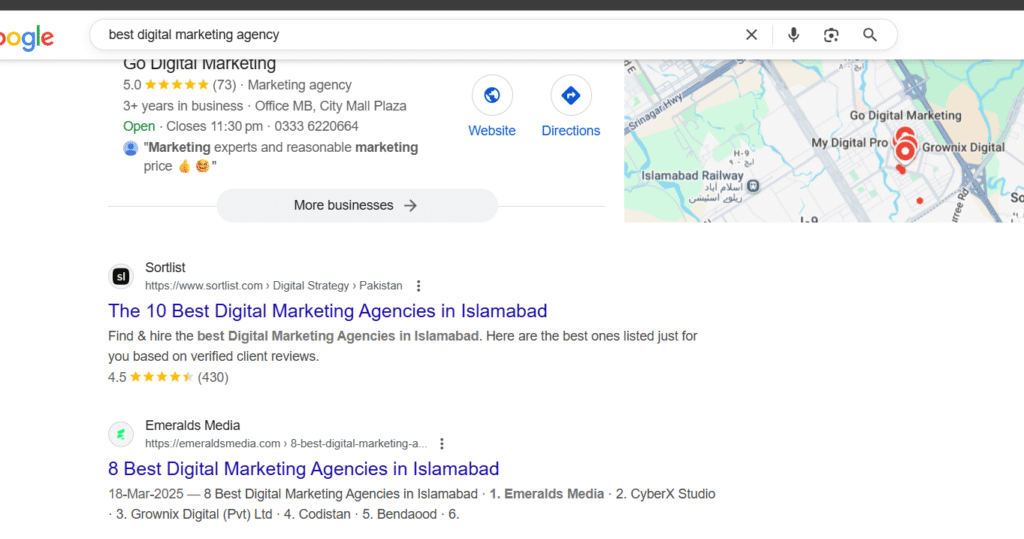Open The 10 Best Digital Marketing Agencies link
Screen dimensions: 1024x539
328,311
